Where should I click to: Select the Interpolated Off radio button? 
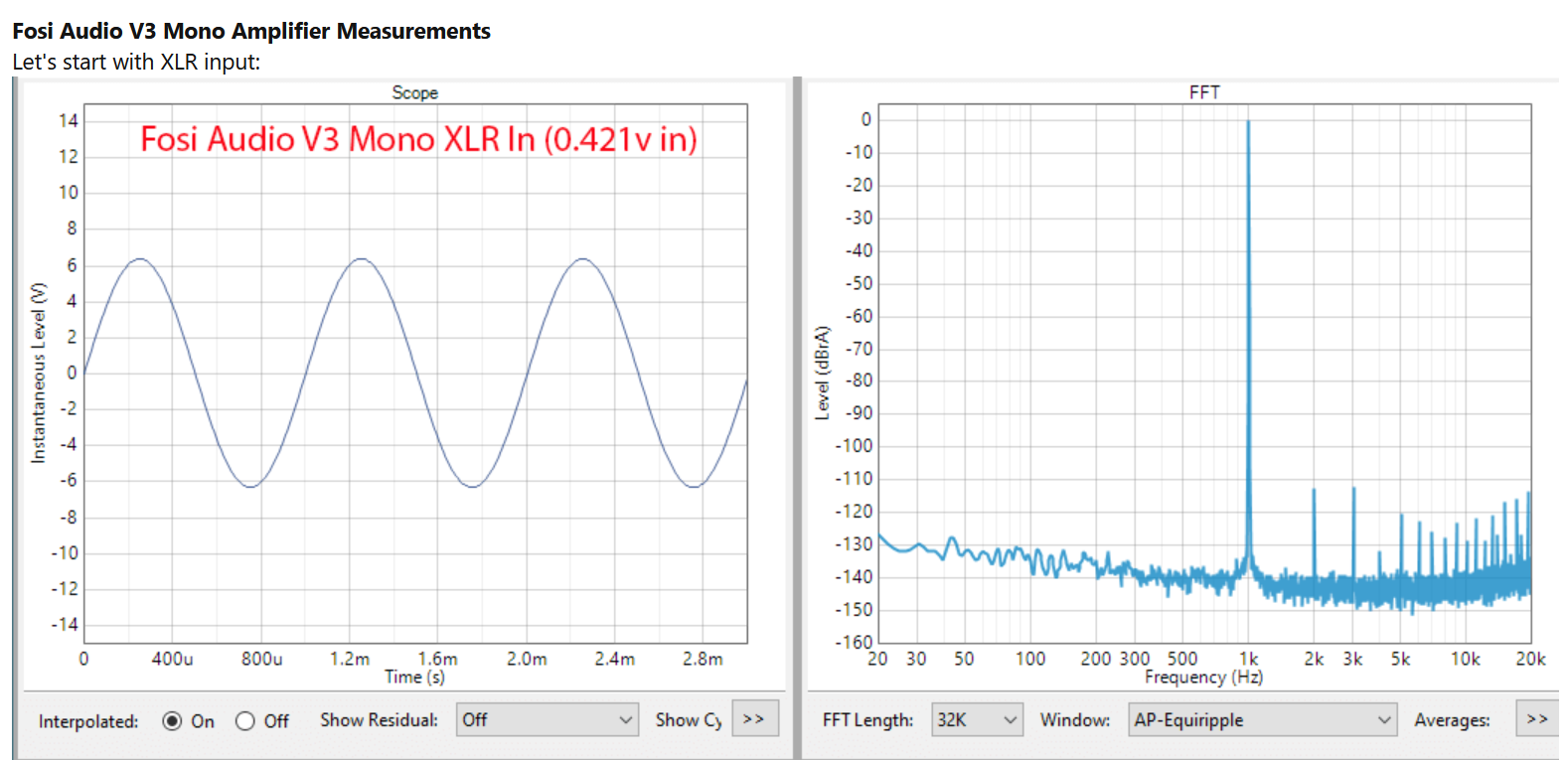245,721
